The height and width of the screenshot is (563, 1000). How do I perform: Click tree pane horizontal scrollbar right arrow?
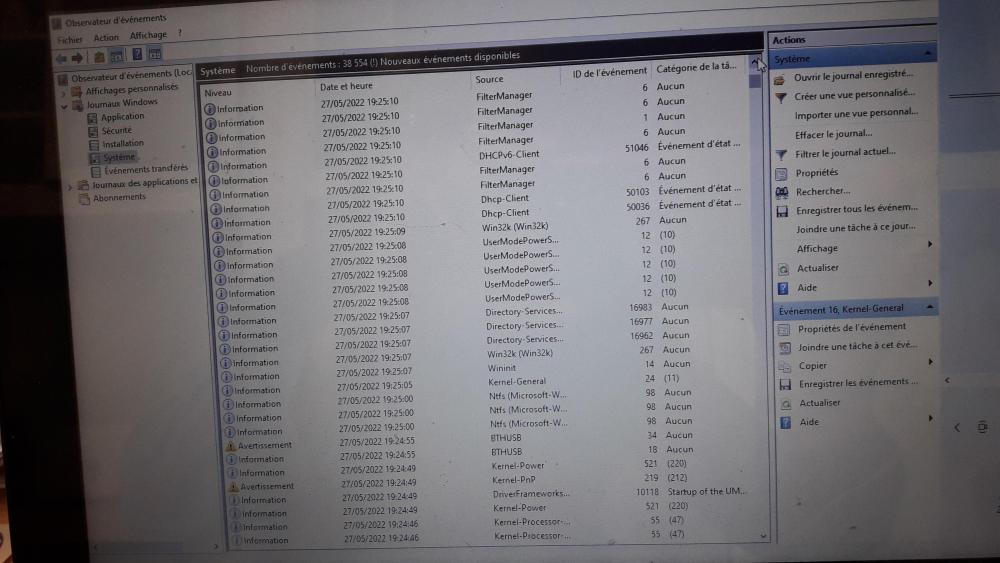click(x=216, y=546)
